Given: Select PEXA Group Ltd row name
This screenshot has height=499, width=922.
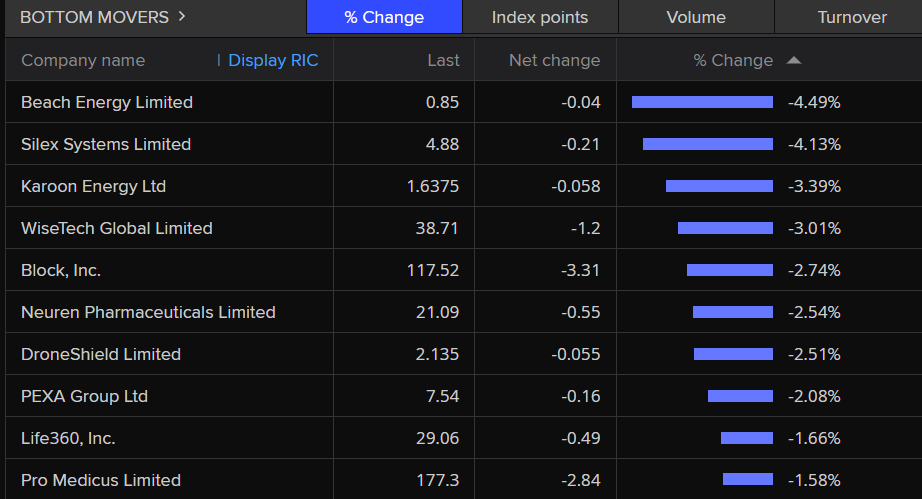Looking at the screenshot, I should click(x=84, y=396).
